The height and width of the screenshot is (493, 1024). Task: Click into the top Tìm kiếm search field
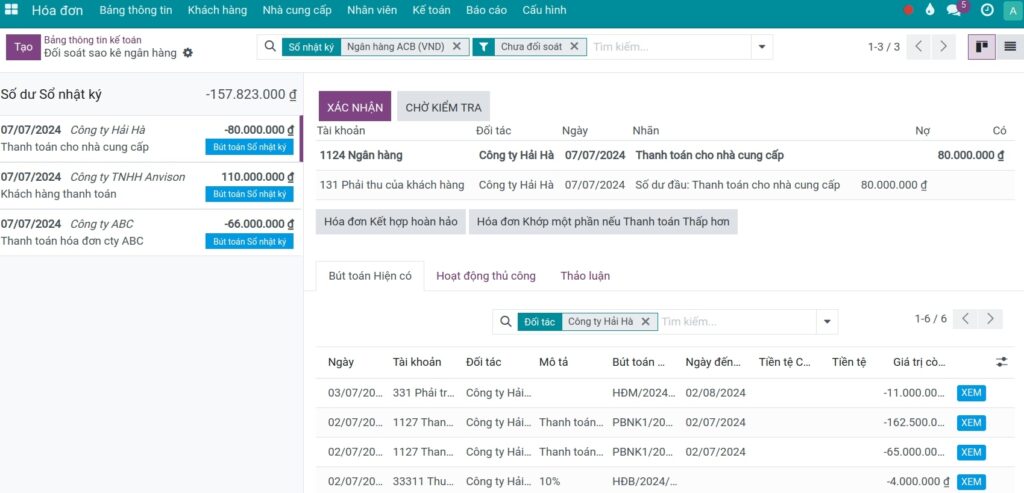point(669,47)
